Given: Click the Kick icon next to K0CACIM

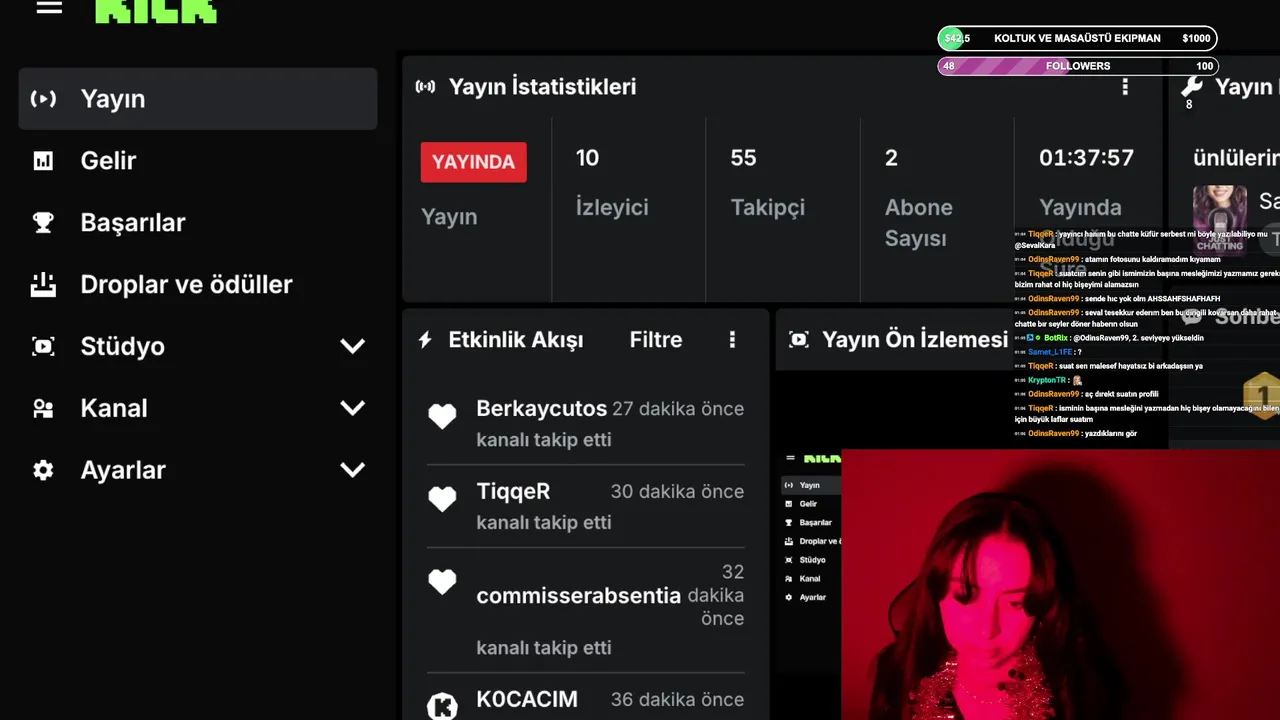Looking at the screenshot, I should [x=442, y=706].
